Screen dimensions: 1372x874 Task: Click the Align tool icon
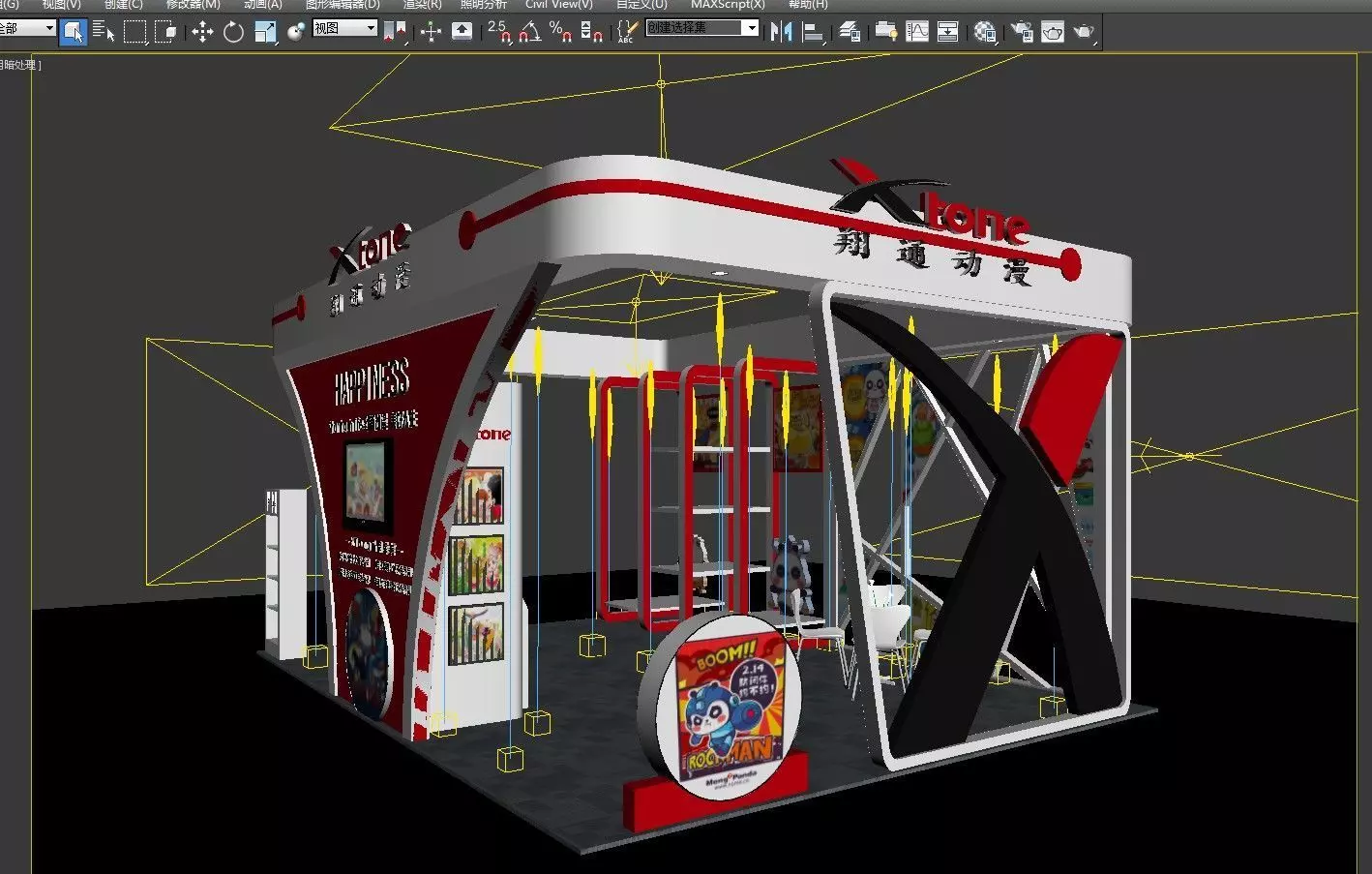(813, 32)
